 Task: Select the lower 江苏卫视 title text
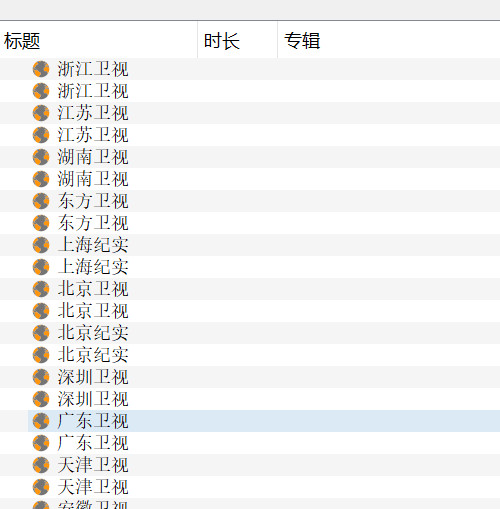point(93,135)
